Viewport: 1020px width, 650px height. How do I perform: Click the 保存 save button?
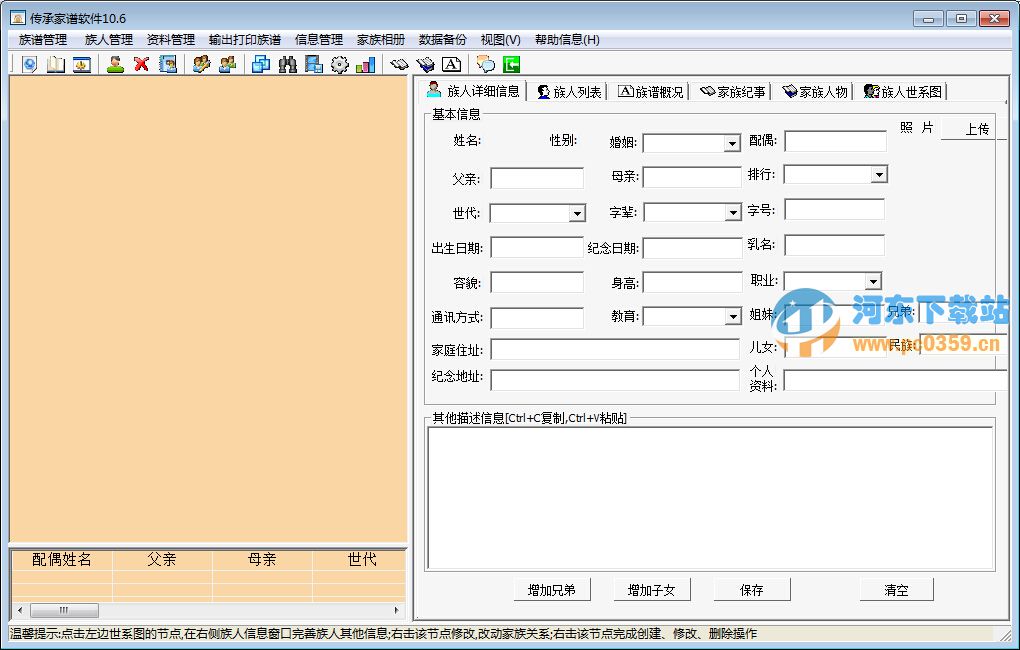[x=752, y=589]
